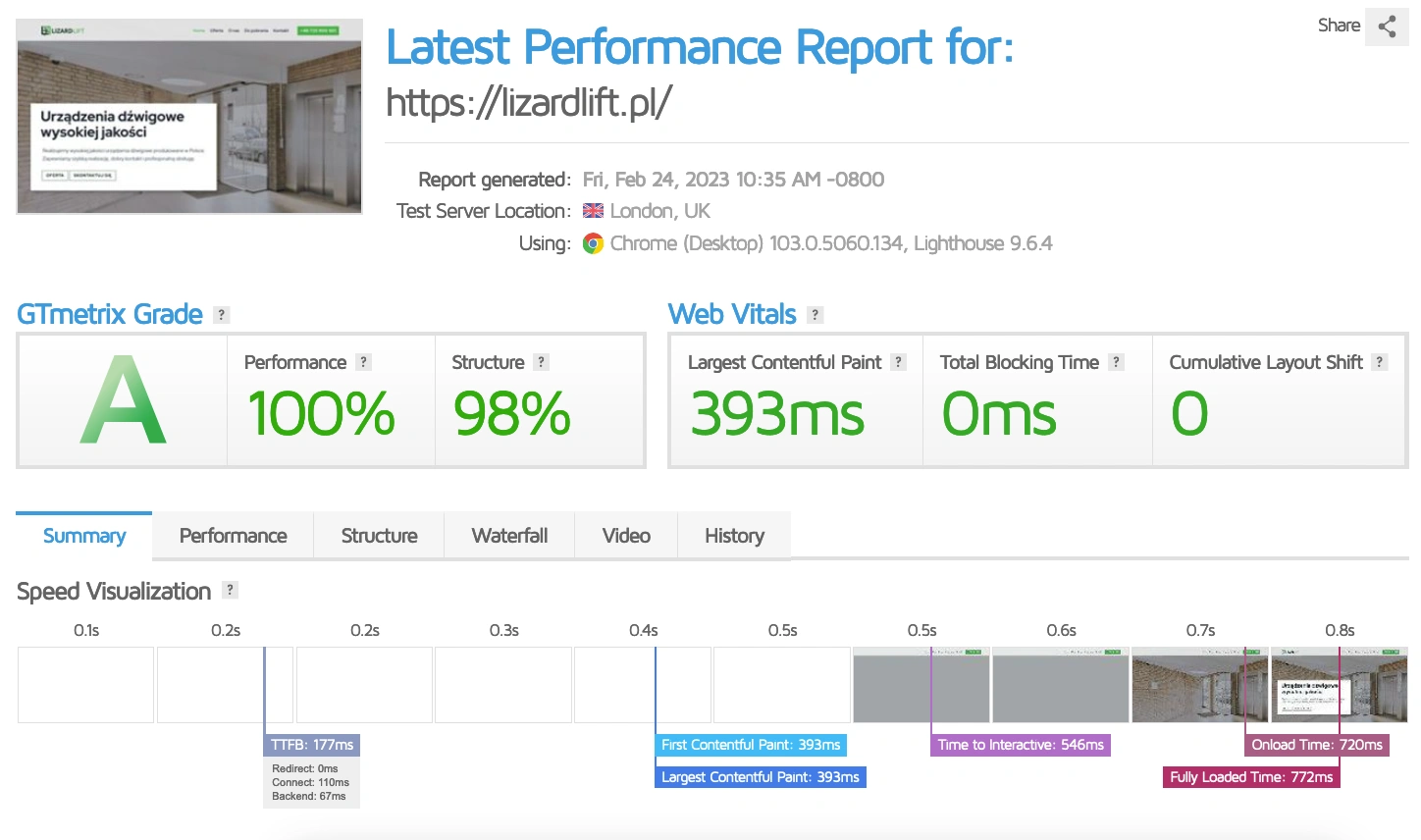Screen dimensions: 1421x840
Task: Select the Waterfall tab
Action: [x=509, y=536]
